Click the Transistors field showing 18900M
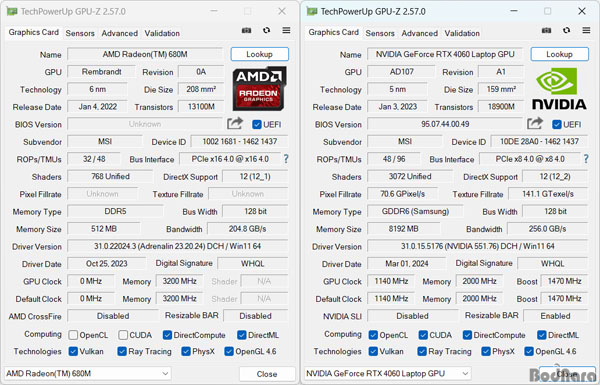600x385 pixels. [501, 106]
